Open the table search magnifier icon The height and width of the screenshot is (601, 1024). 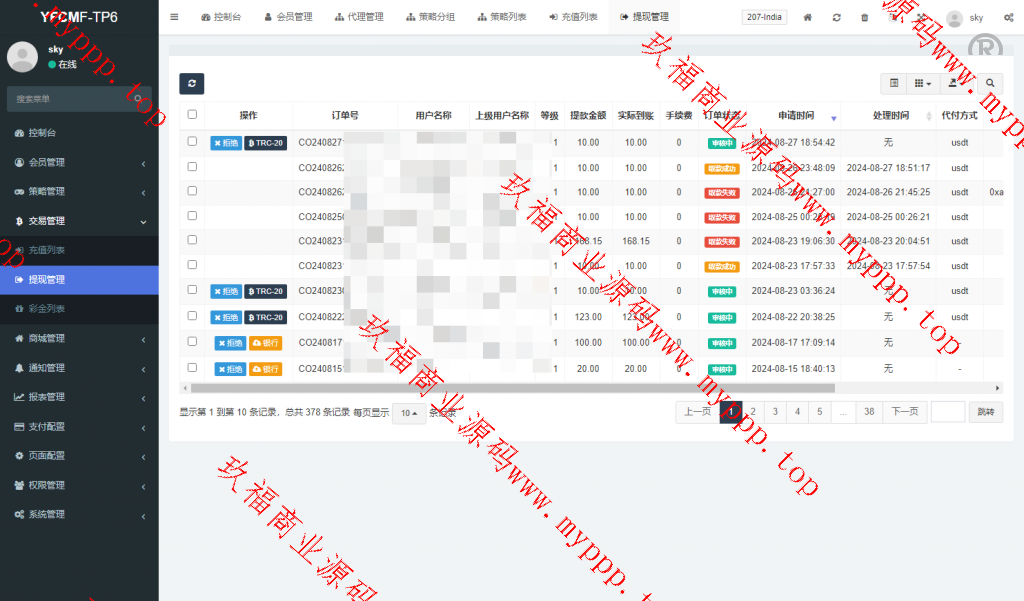(990, 84)
